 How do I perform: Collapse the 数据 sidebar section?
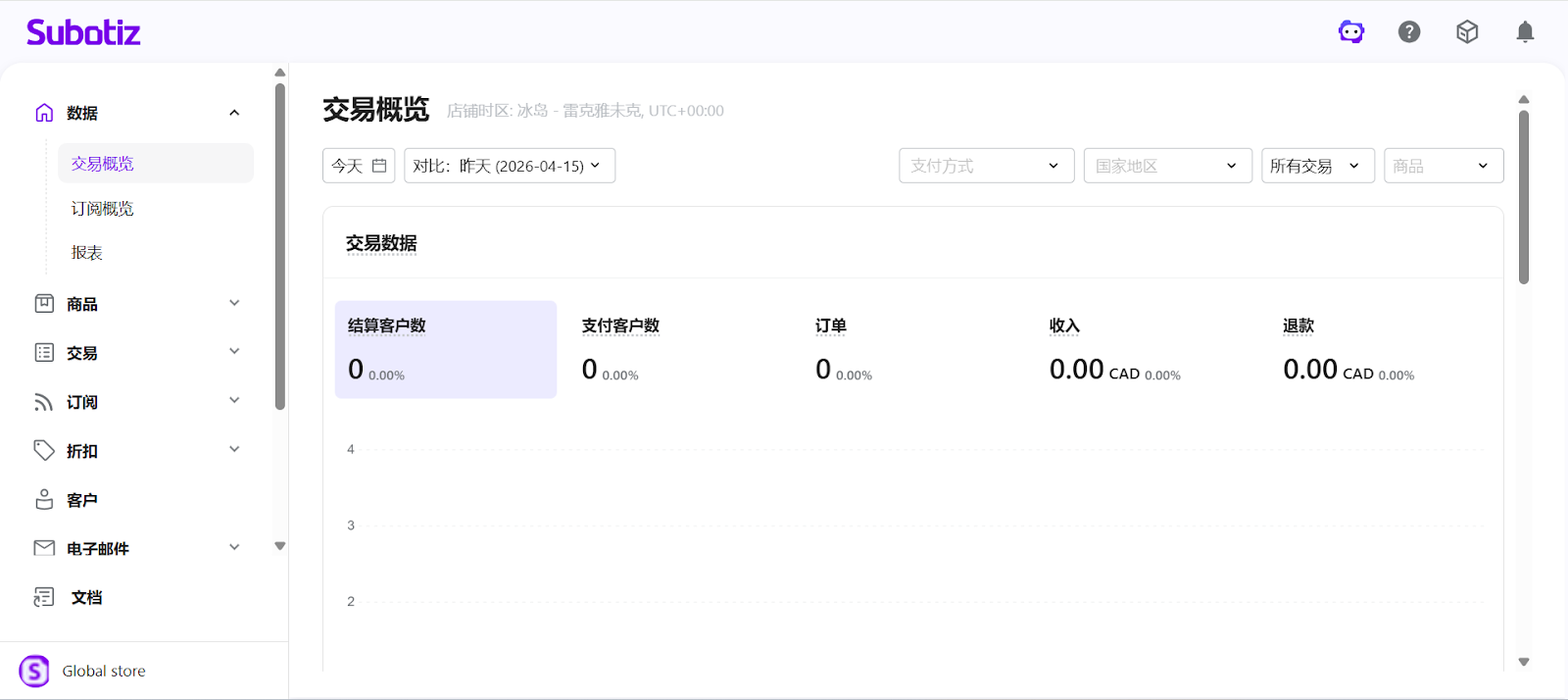coord(234,113)
